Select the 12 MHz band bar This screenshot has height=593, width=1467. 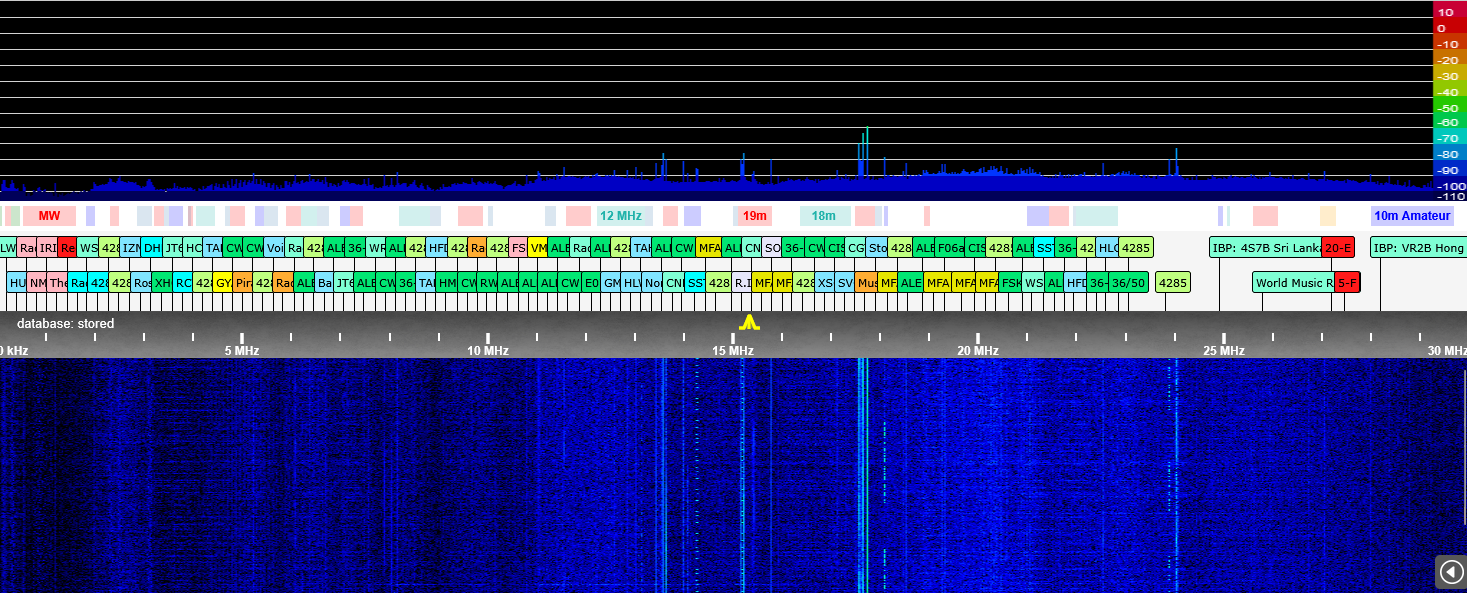tap(621, 216)
